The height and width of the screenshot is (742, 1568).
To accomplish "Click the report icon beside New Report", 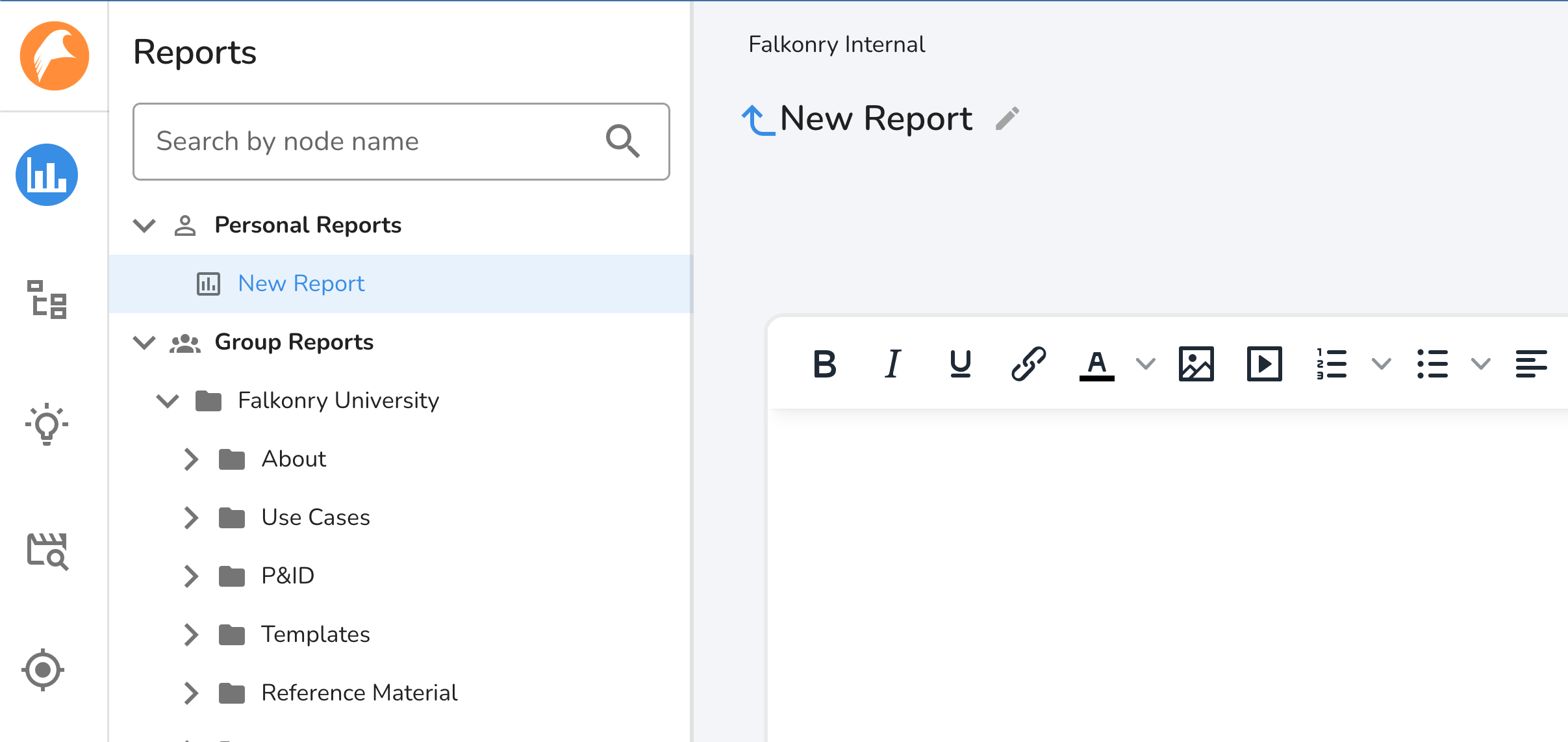I will (x=209, y=284).
